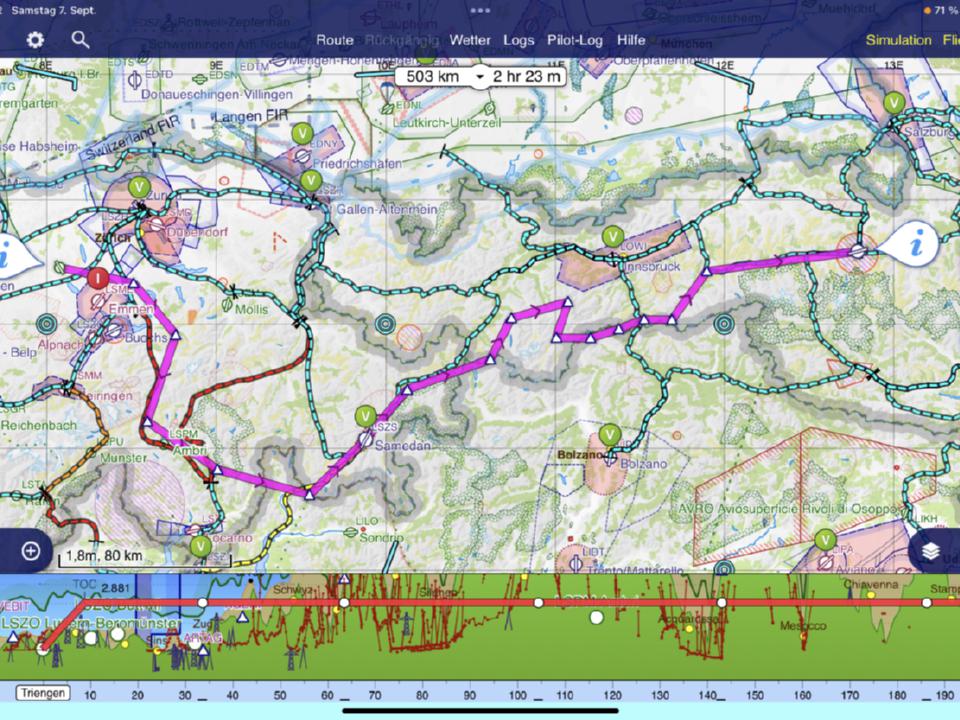
Task: Open the Route menu
Action: pos(335,40)
